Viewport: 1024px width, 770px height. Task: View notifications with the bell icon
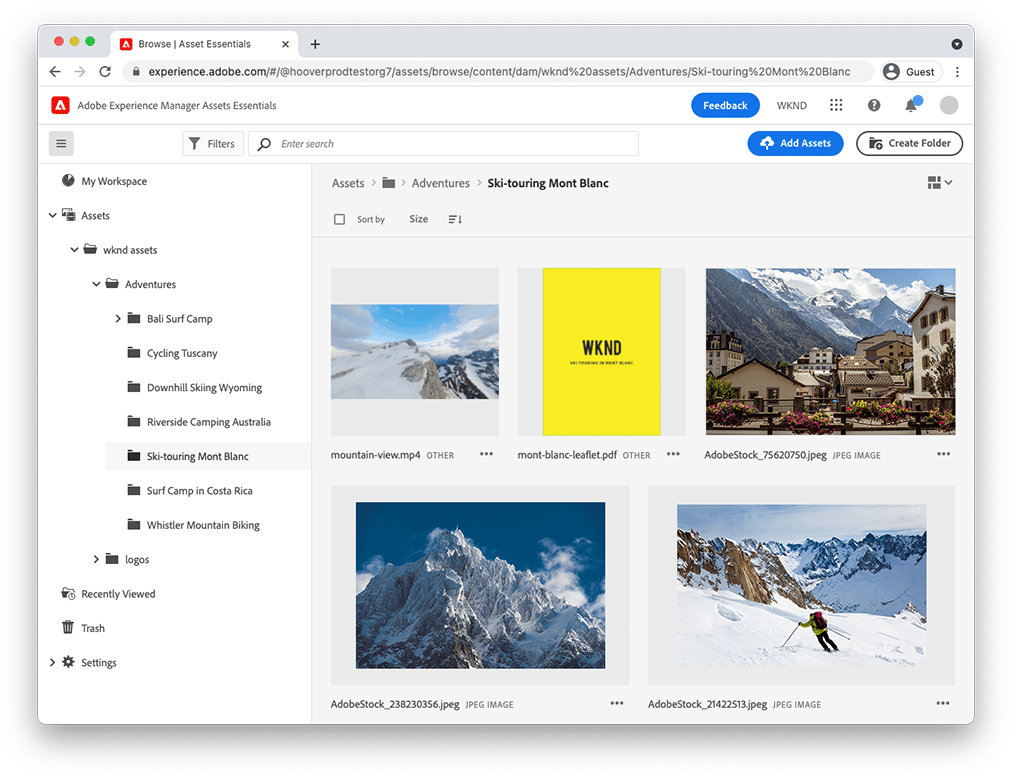(910, 105)
